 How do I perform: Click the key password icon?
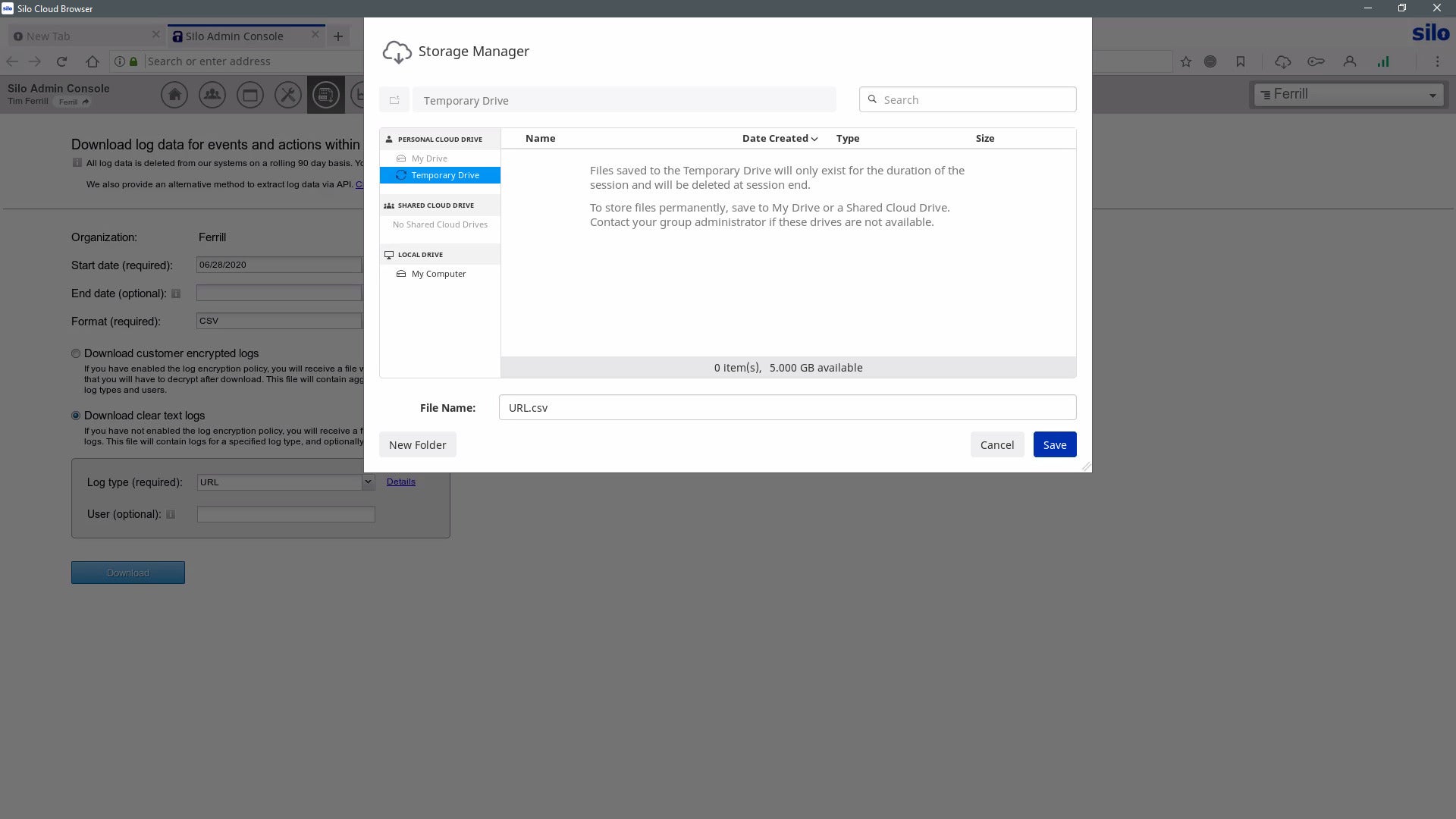tap(1316, 61)
